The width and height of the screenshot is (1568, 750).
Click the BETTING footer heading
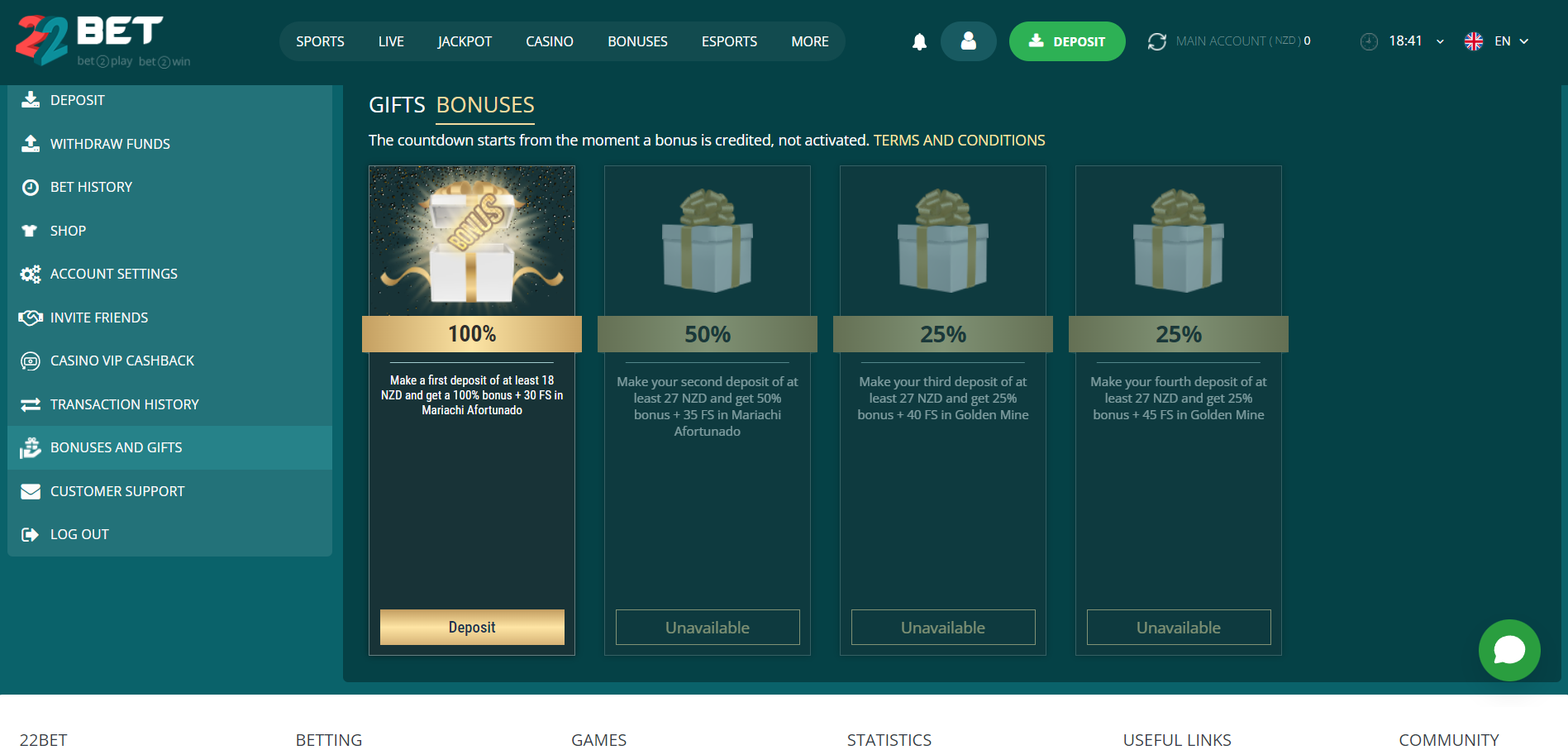pos(329,739)
